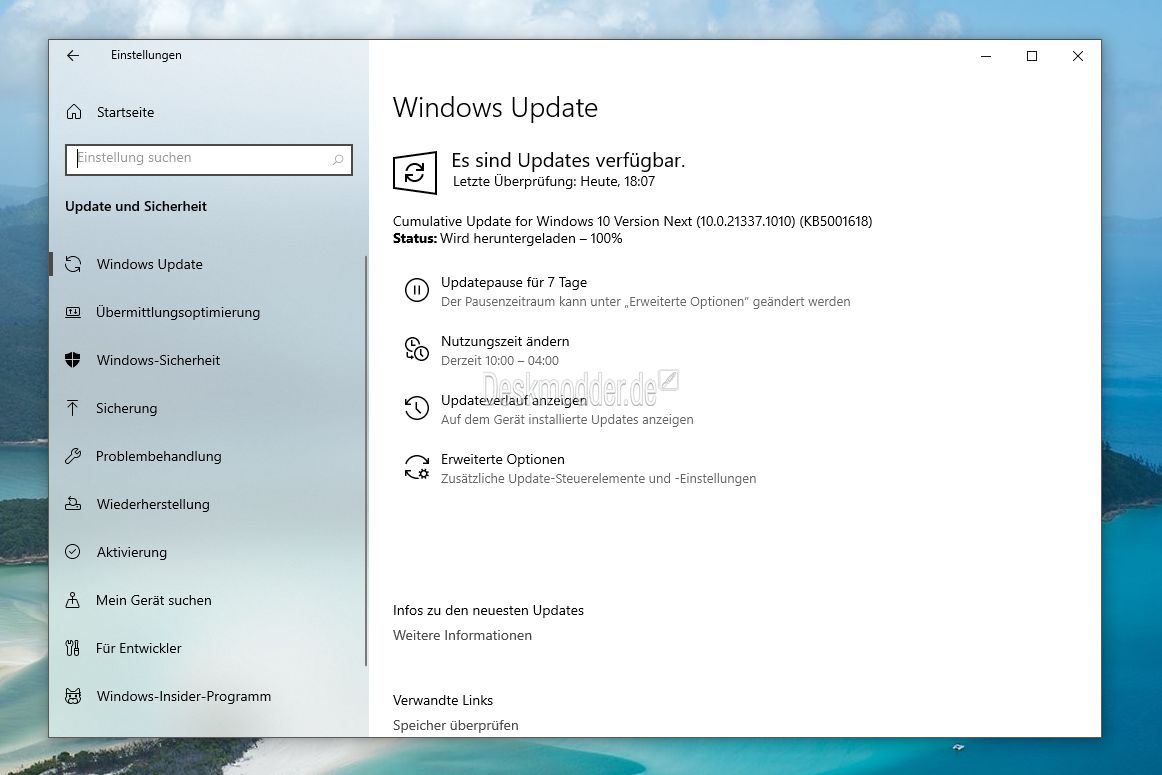This screenshot has height=775, width=1162.
Task: Maximize the Einstellungen window
Action: [1032, 56]
